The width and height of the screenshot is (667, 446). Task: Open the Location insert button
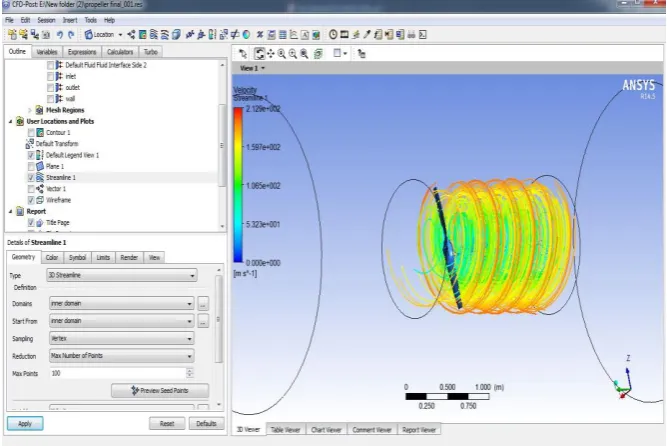[x=103, y=34]
